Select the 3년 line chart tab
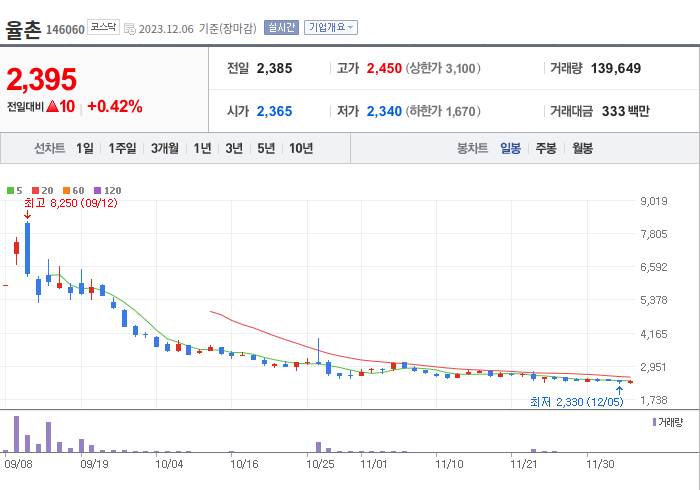Image resolution: width=700 pixels, height=490 pixels. coord(234,148)
